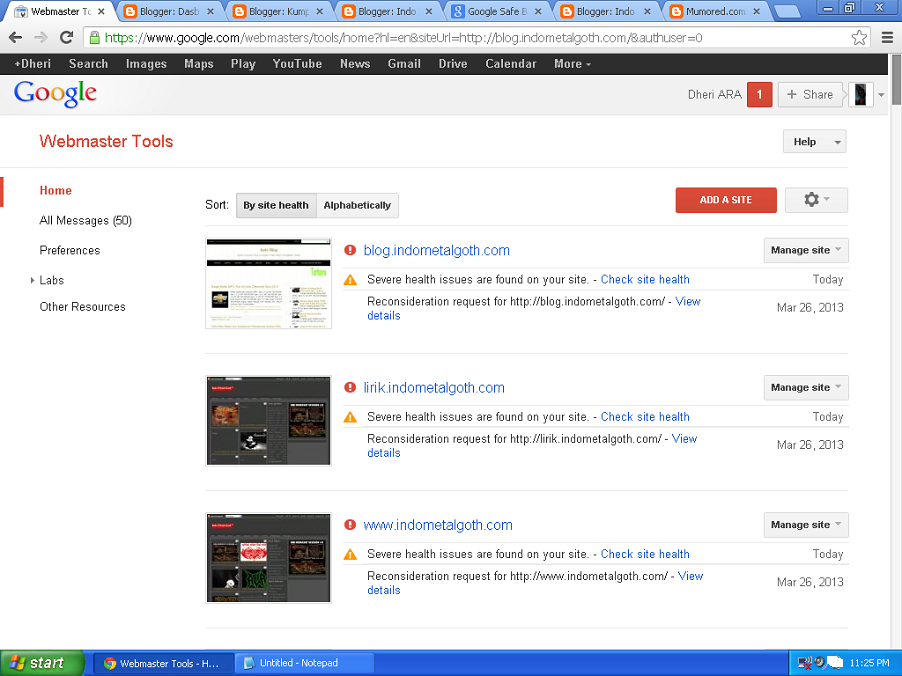902x676 pixels.
Task: Check site health for blog.indometalgoth.com
Action: [645, 280]
